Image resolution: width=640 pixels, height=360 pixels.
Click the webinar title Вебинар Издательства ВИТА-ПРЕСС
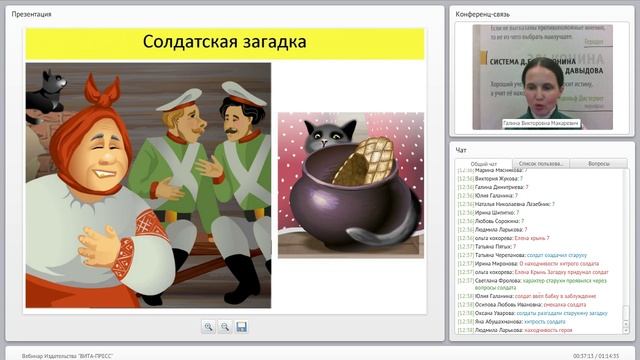(x=67, y=356)
